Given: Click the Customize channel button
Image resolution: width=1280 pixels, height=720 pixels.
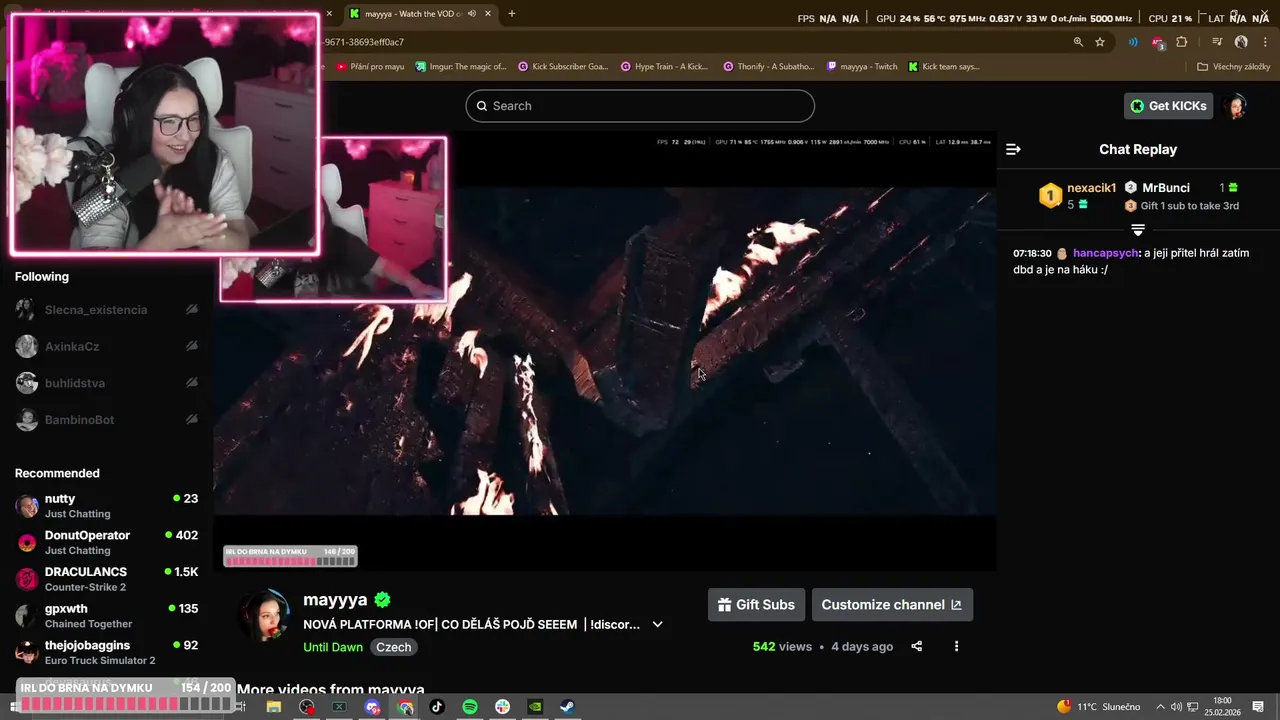Looking at the screenshot, I should pyautogui.click(x=892, y=604).
